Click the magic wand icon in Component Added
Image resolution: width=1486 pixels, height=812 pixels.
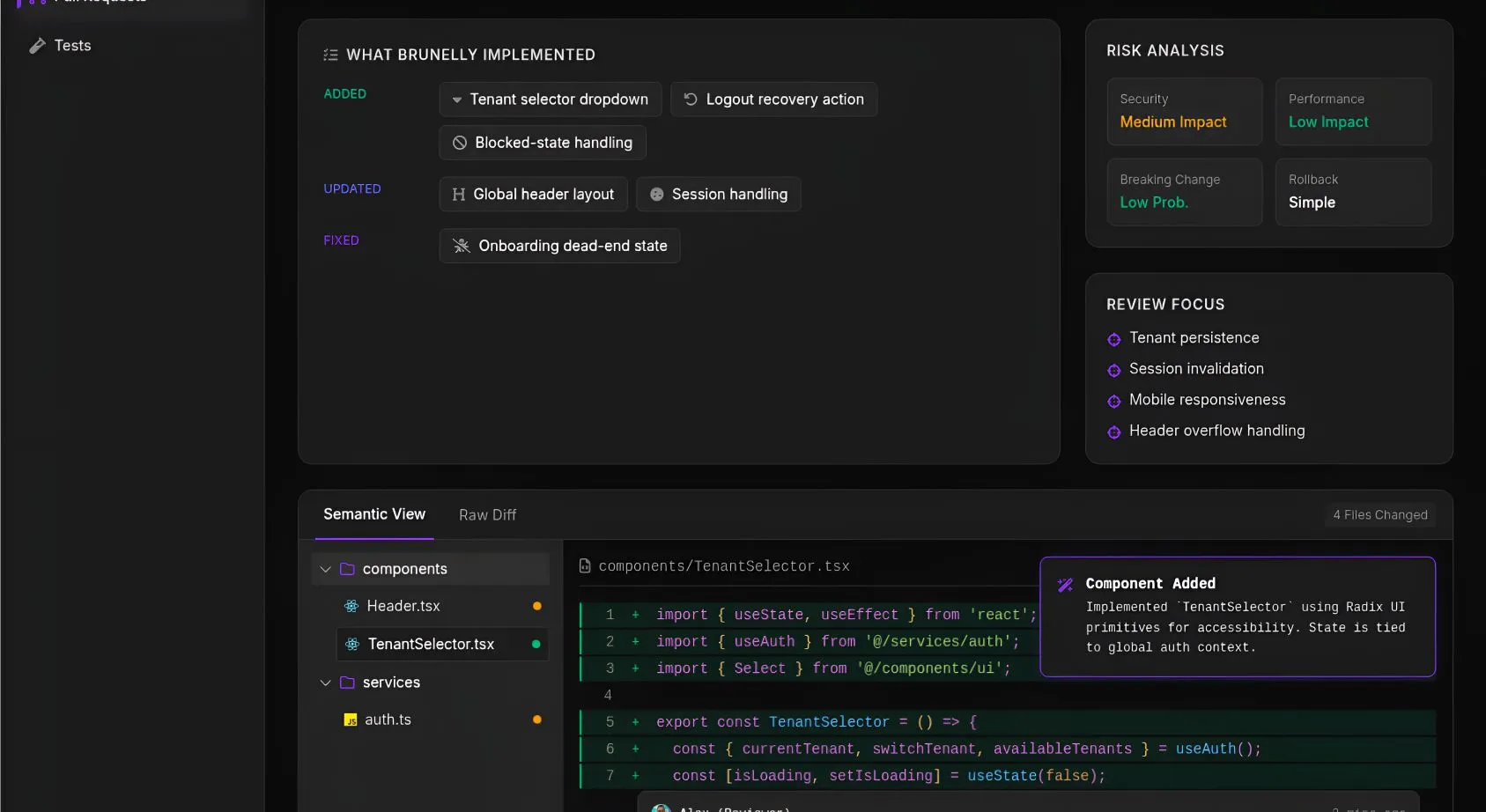[x=1065, y=585]
